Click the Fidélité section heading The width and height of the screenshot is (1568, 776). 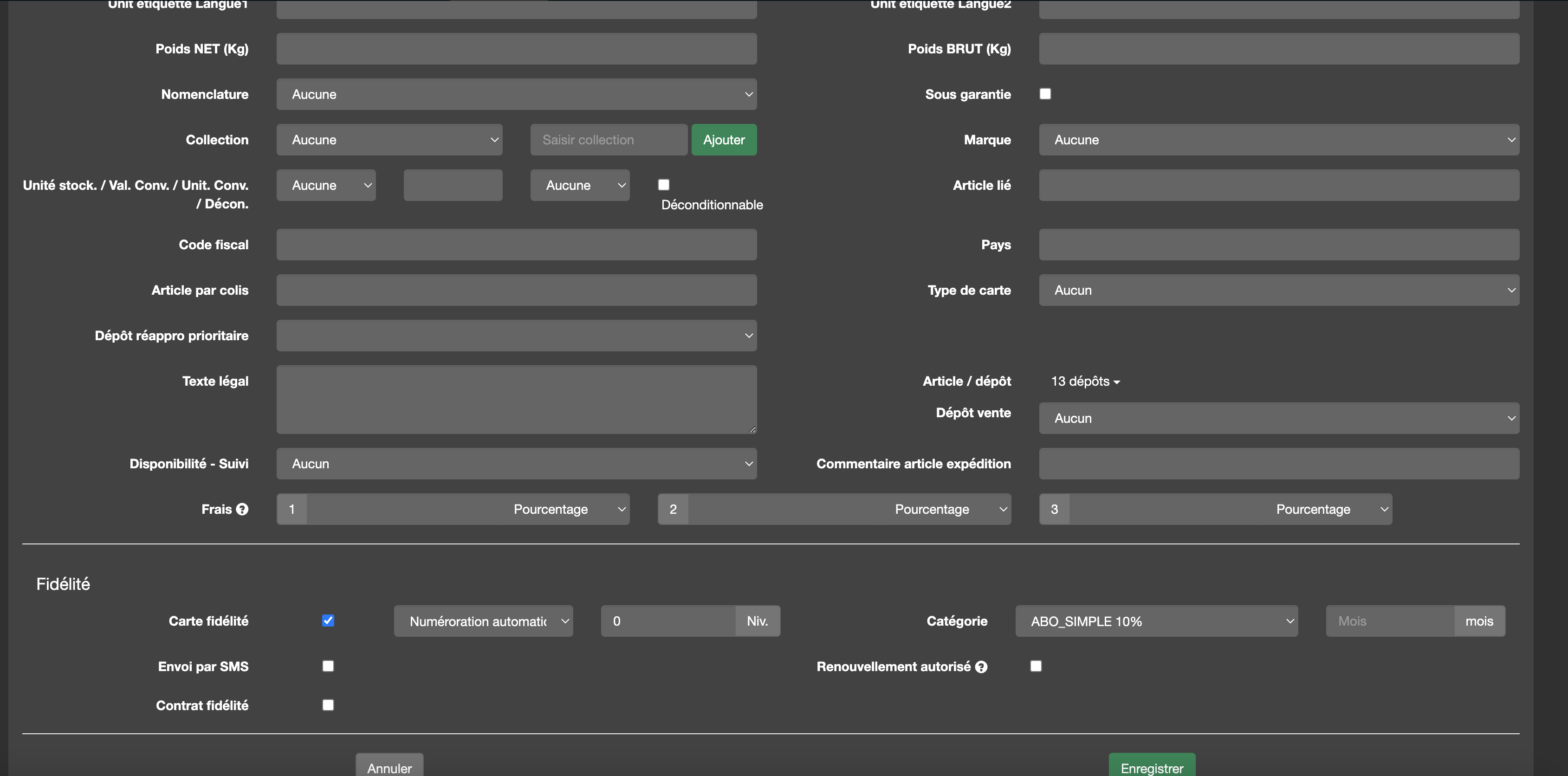point(63,584)
